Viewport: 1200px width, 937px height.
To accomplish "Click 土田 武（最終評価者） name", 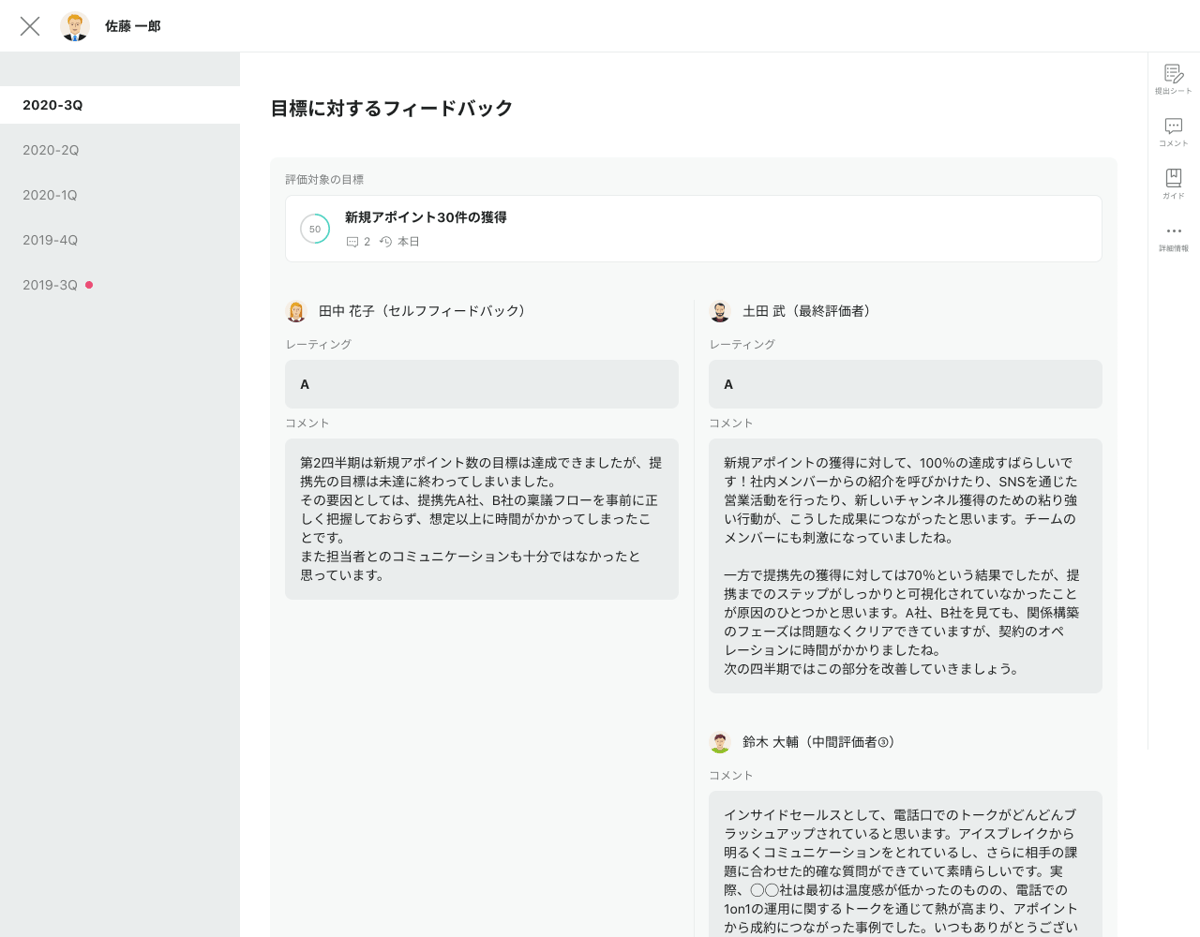I will [809, 311].
